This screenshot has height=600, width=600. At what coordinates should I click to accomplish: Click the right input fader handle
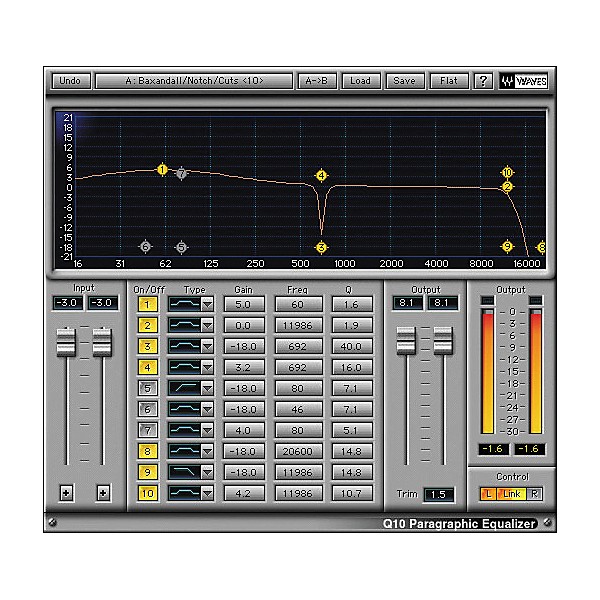pyautogui.click(x=102, y=342)
